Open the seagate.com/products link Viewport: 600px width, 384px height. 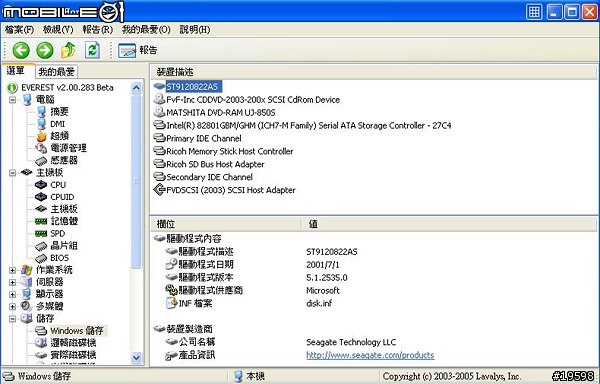[x=370, y=355]
